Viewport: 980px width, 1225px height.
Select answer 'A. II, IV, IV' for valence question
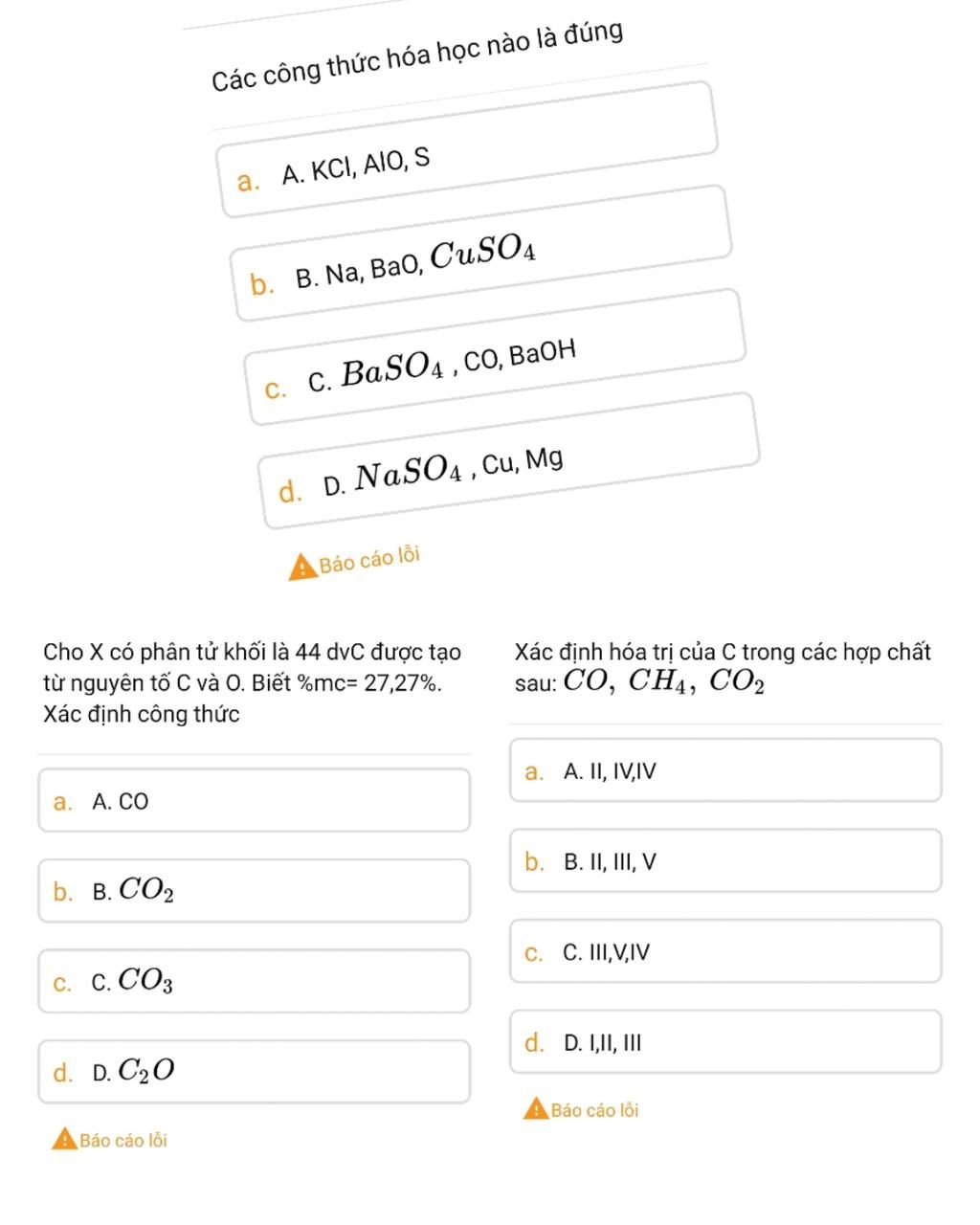pyautogui.click(x=725, y=770)
